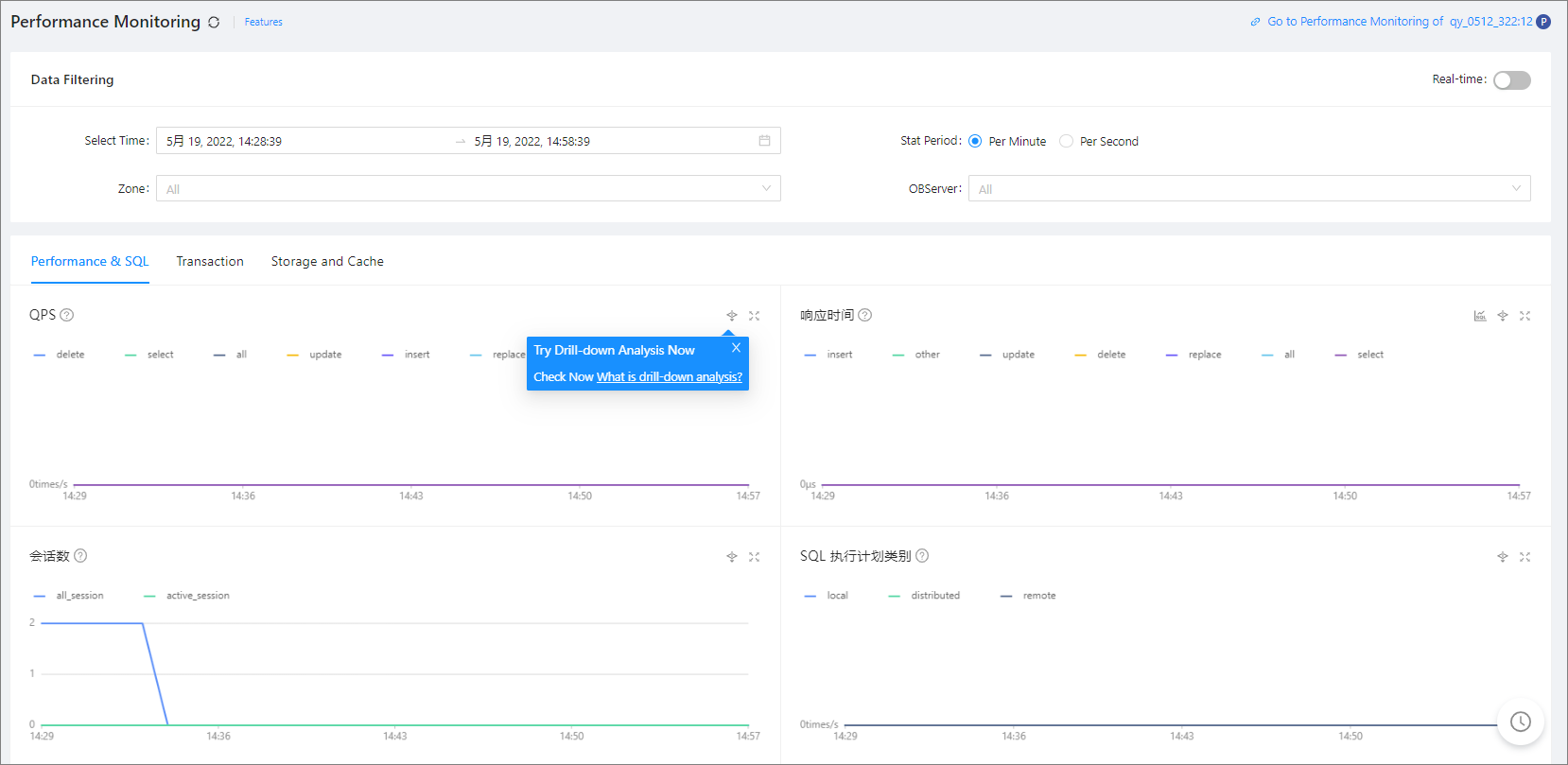Viewport: 1568px width, 765px height.
Task: Show help for SQL 执行计划类别 chart
Action: coord(922,556)
